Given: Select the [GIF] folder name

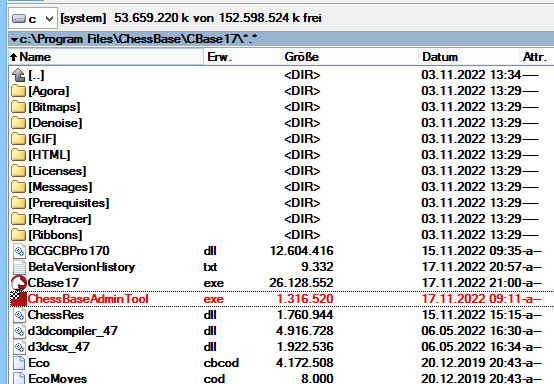Looking at the screenshot, I should point(42,139).
